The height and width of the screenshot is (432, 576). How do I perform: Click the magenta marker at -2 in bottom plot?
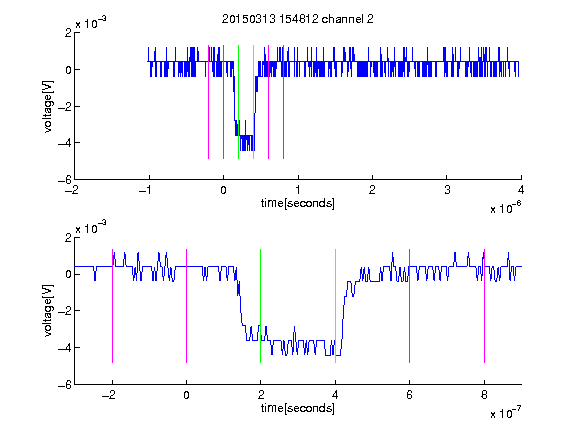(112, 306)
